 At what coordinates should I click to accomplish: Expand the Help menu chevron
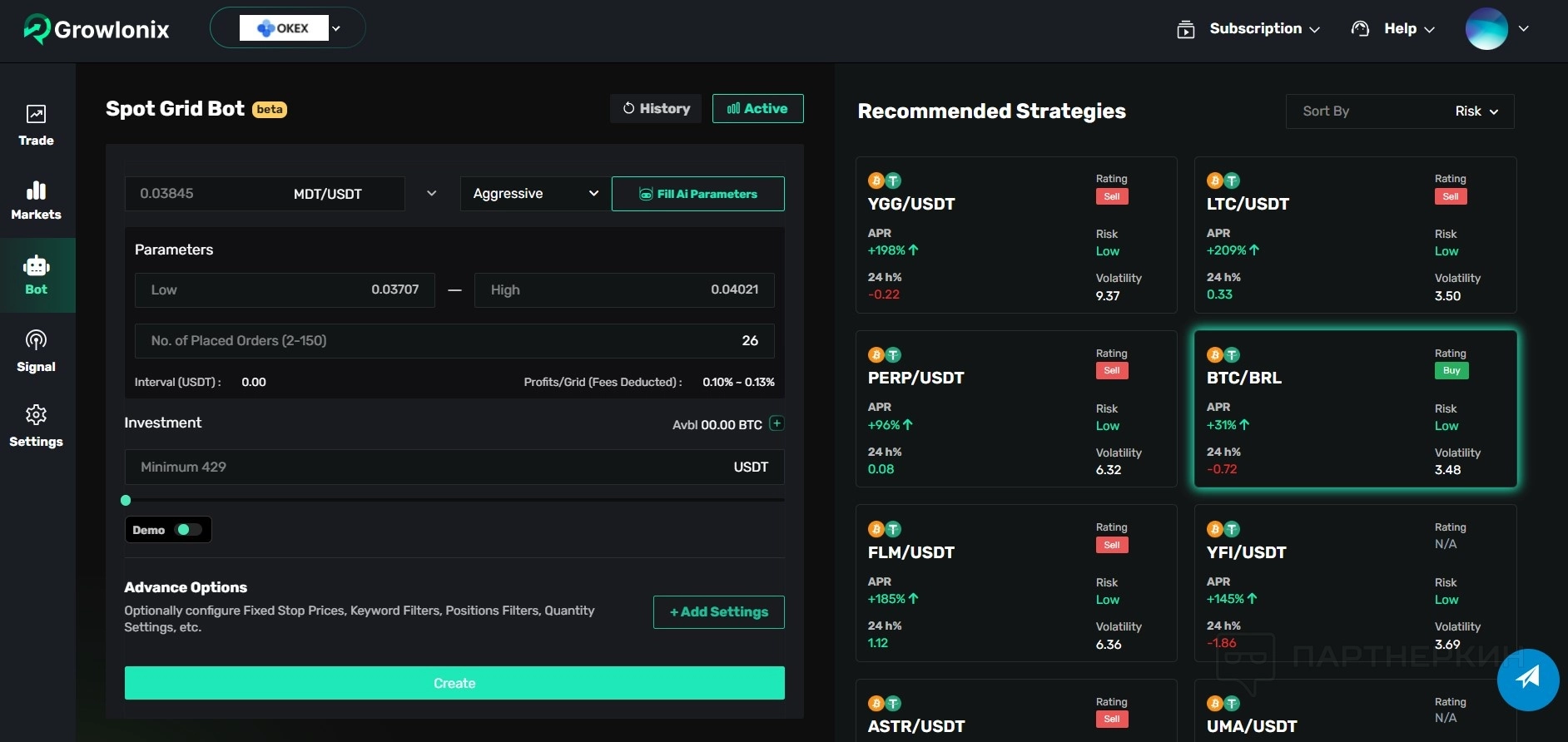coord(1430,29)
